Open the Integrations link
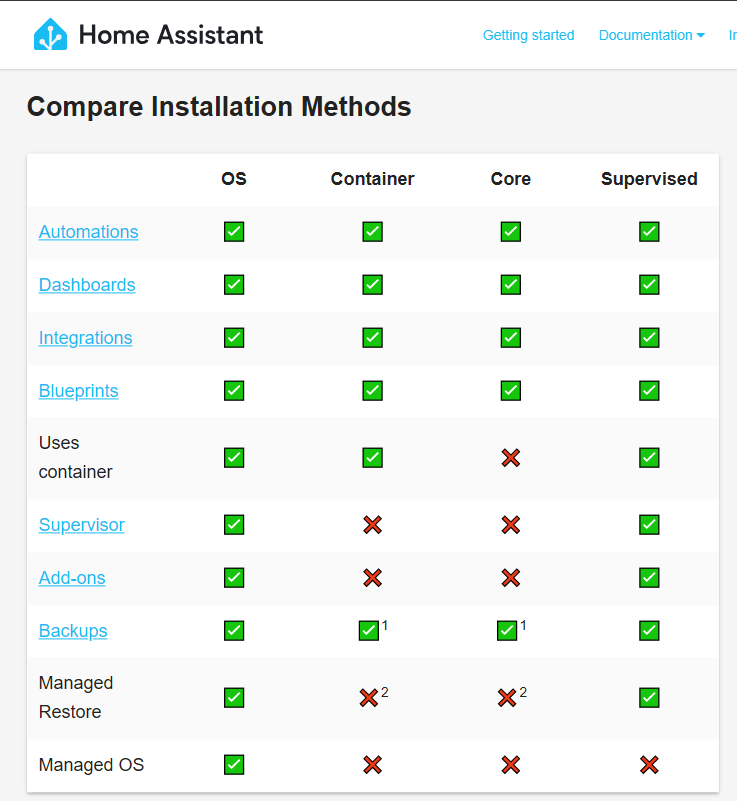737x801 pixels. pyautogui.click(x=85, y=338)
